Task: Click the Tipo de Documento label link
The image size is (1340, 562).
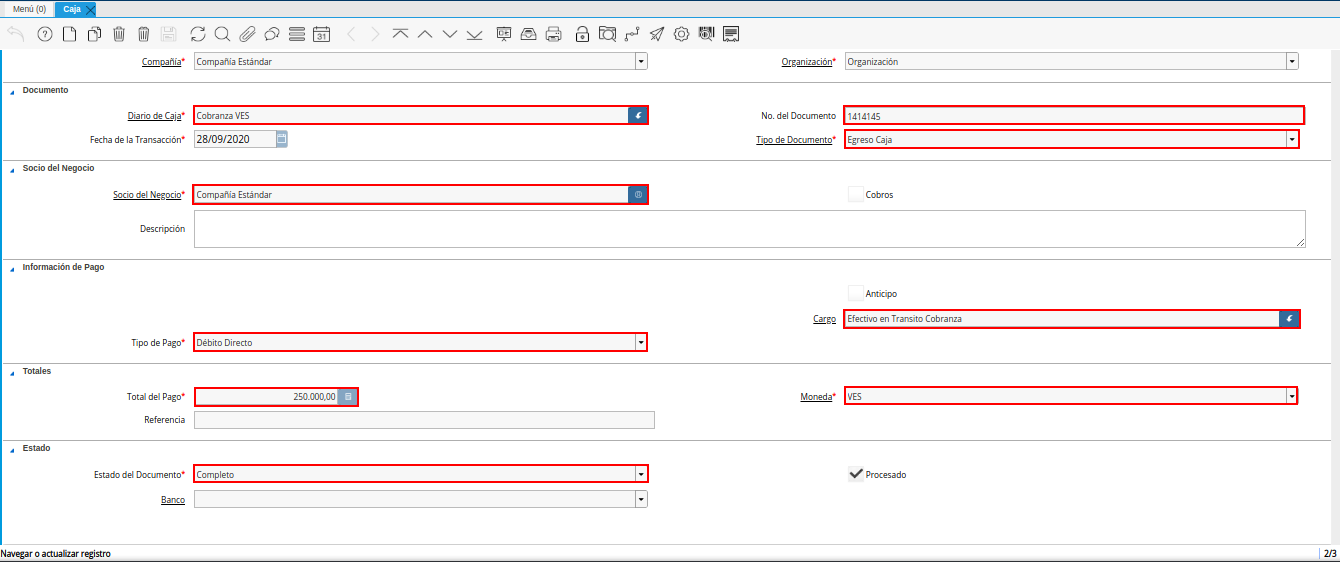Action: click(x=794, y=140)
